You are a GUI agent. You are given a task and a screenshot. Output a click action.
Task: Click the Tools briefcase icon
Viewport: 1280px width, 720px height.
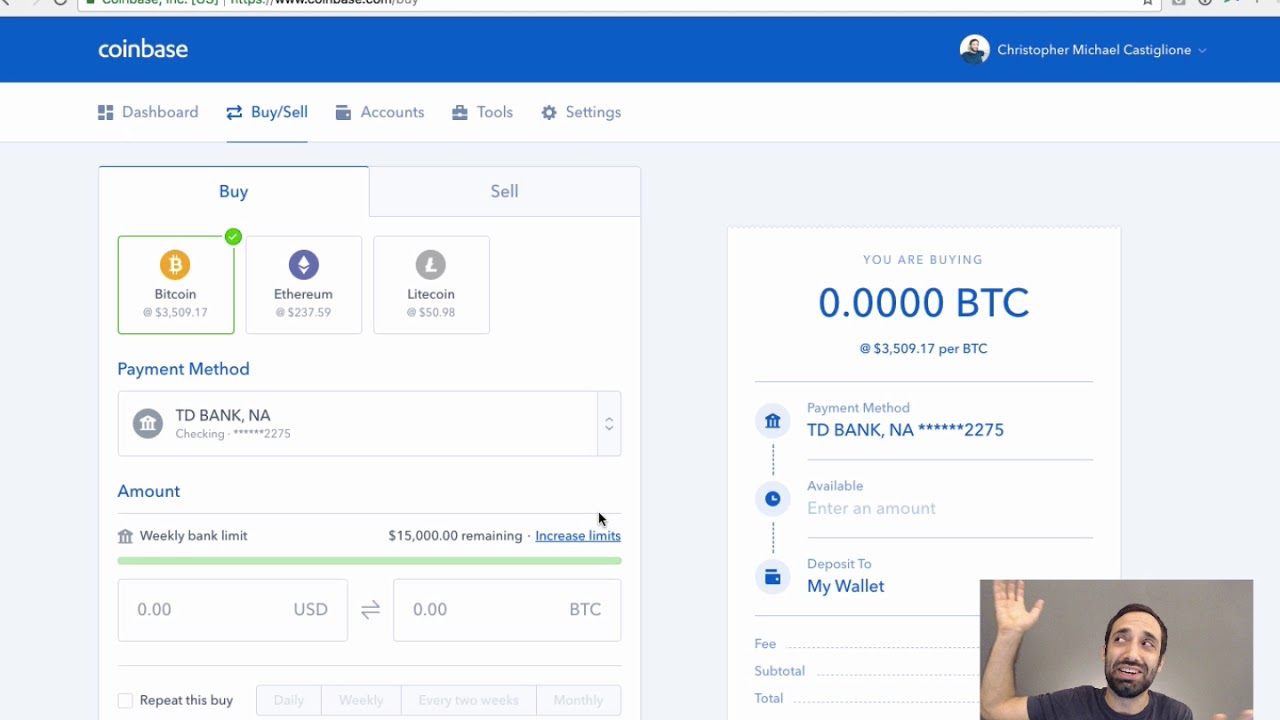click(x=460, y=112)
